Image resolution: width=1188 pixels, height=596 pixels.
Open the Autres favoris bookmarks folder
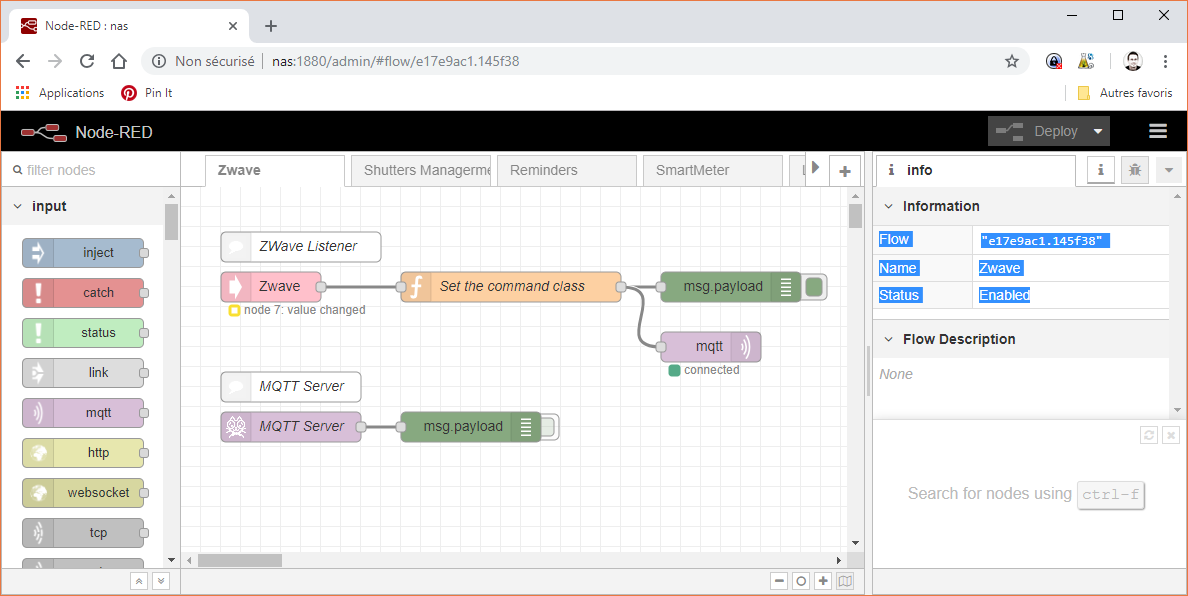(x=1124, y=92)
